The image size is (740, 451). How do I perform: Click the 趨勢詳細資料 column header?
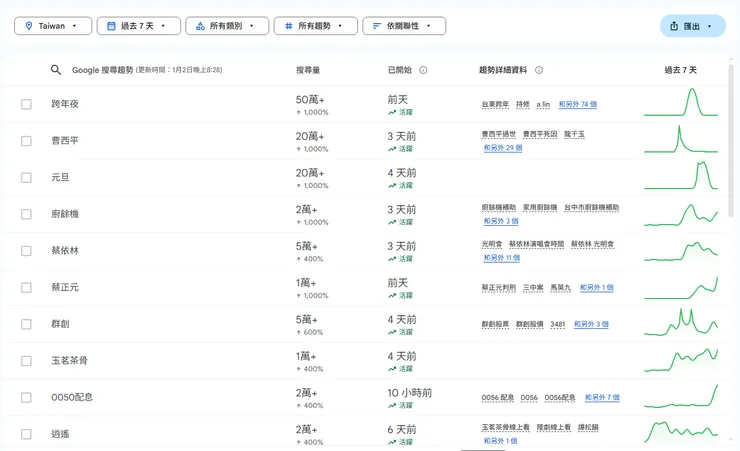[503, 70]
